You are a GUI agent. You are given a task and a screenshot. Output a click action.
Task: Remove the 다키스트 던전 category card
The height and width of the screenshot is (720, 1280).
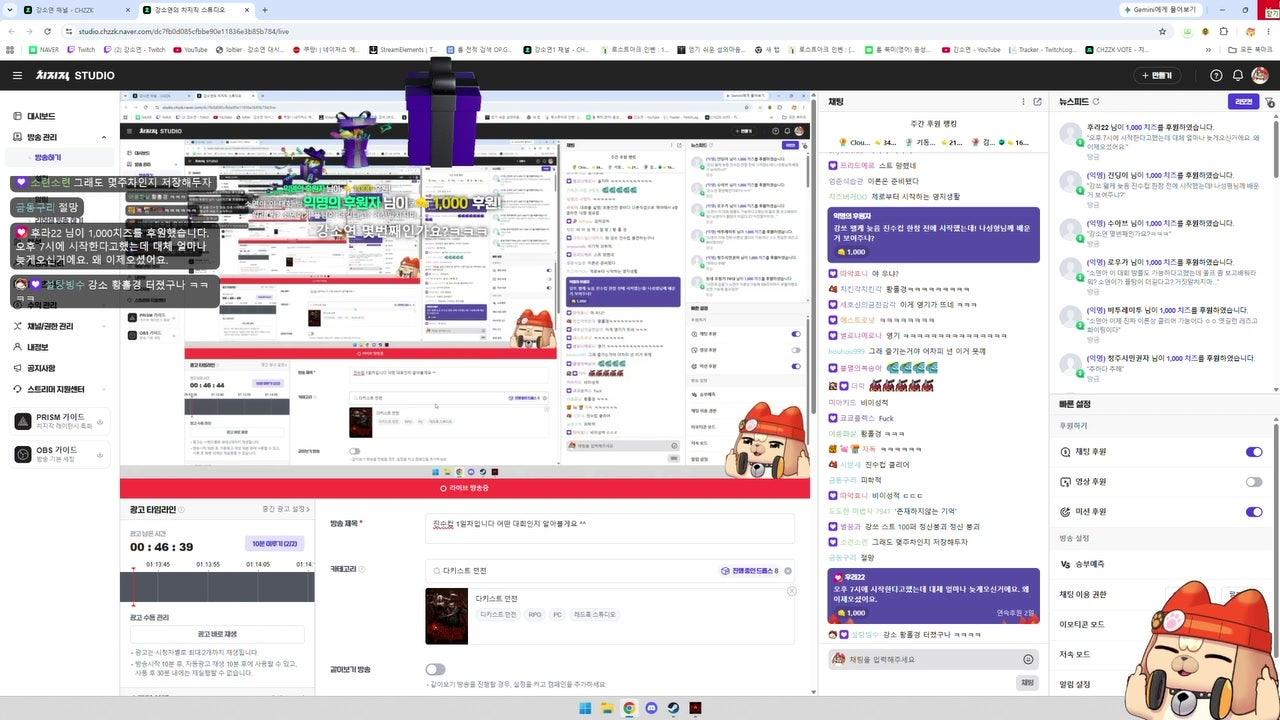pos(792,591)
